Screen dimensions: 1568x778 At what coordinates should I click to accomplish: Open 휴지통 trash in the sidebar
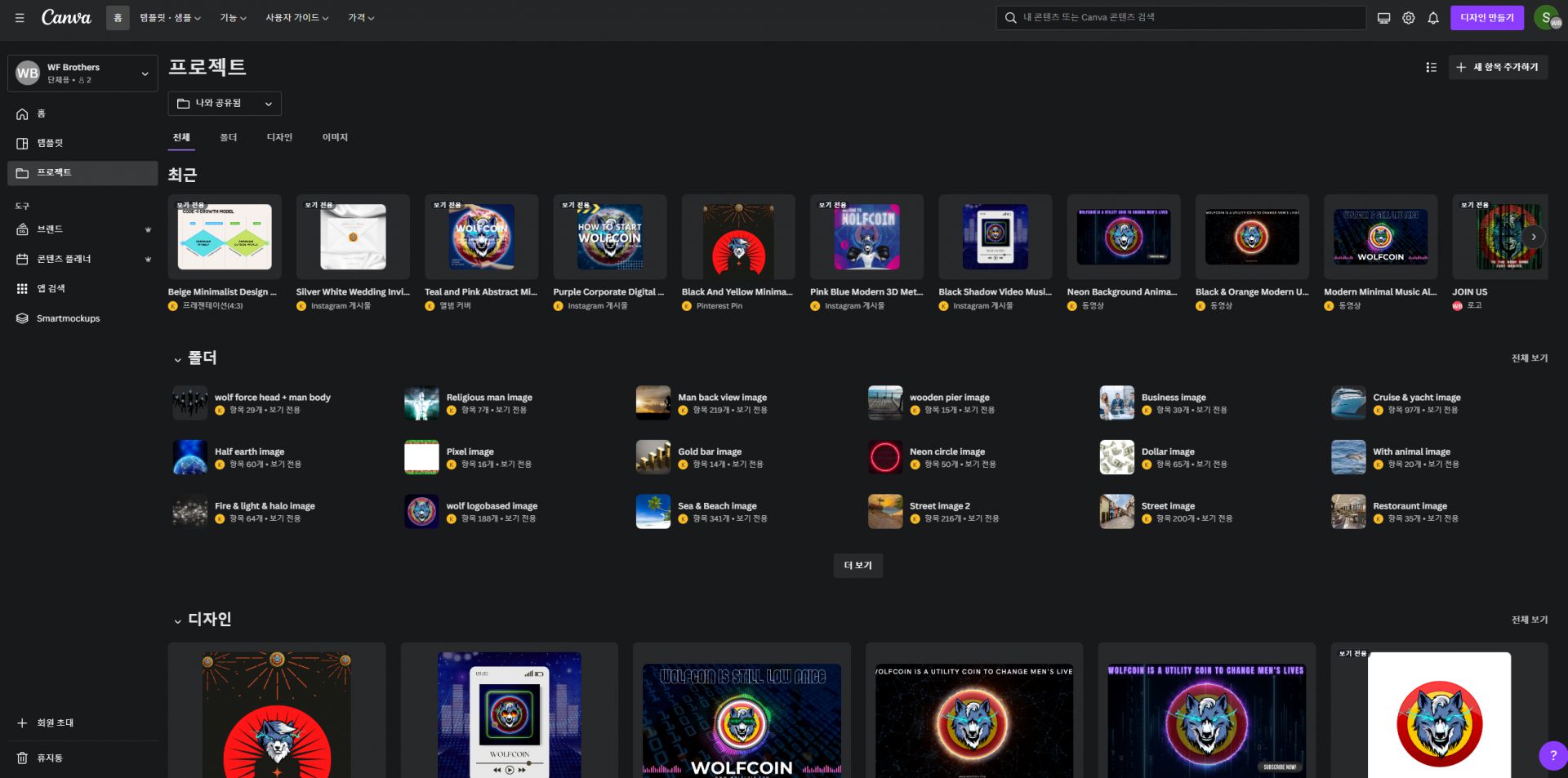pyautogui.click(x=82, y=758)
